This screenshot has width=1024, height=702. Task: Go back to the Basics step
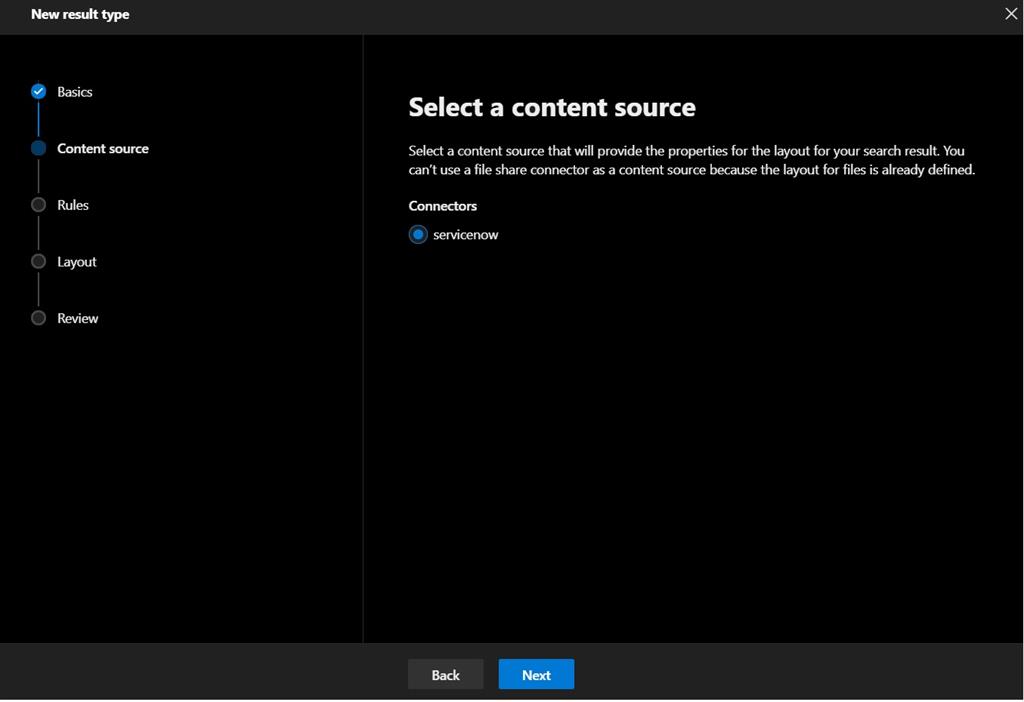(75, 91)
